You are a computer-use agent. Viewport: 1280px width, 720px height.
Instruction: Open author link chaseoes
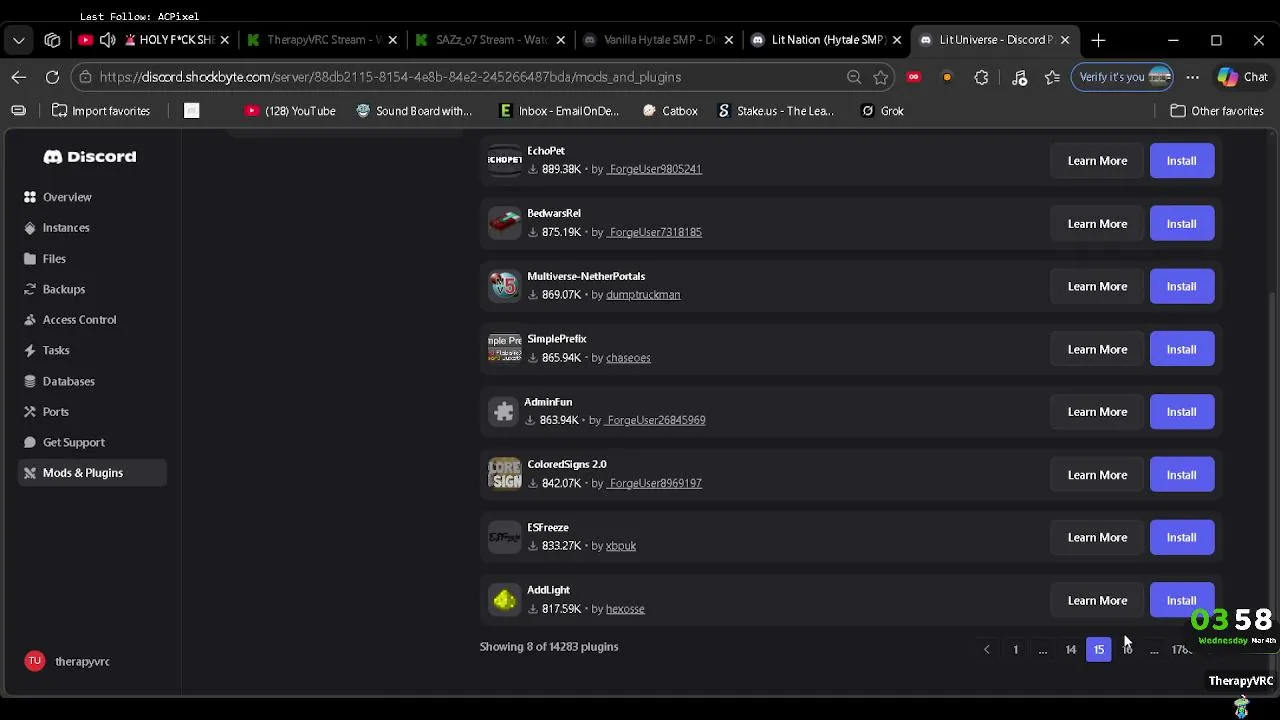(x=628, y=358)
